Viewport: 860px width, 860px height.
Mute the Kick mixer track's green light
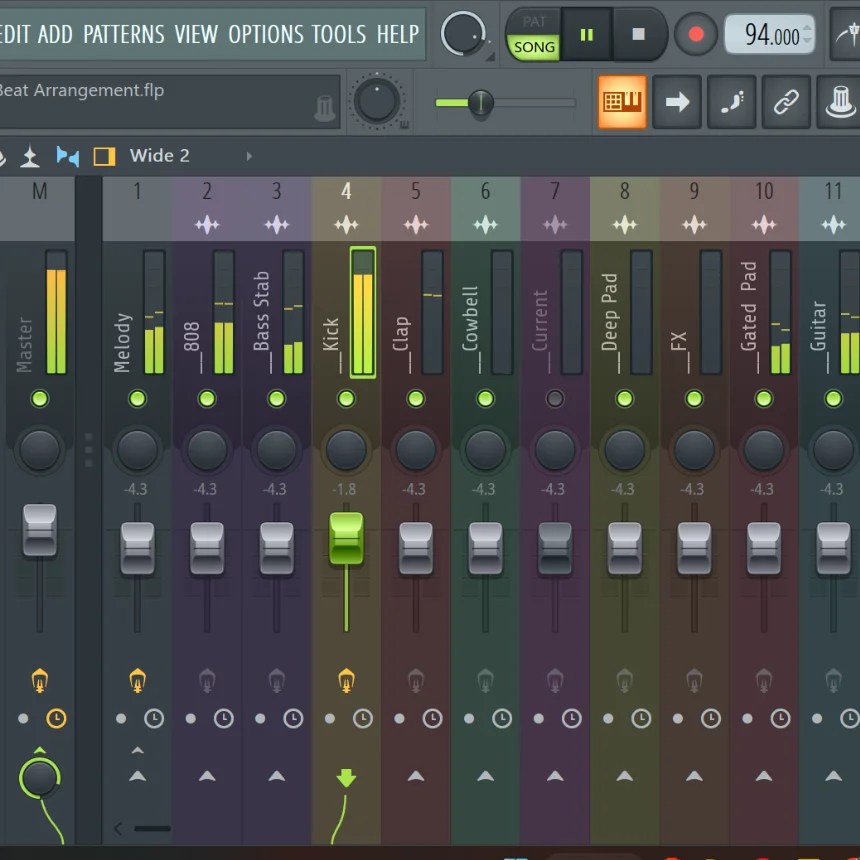[346, 398]
